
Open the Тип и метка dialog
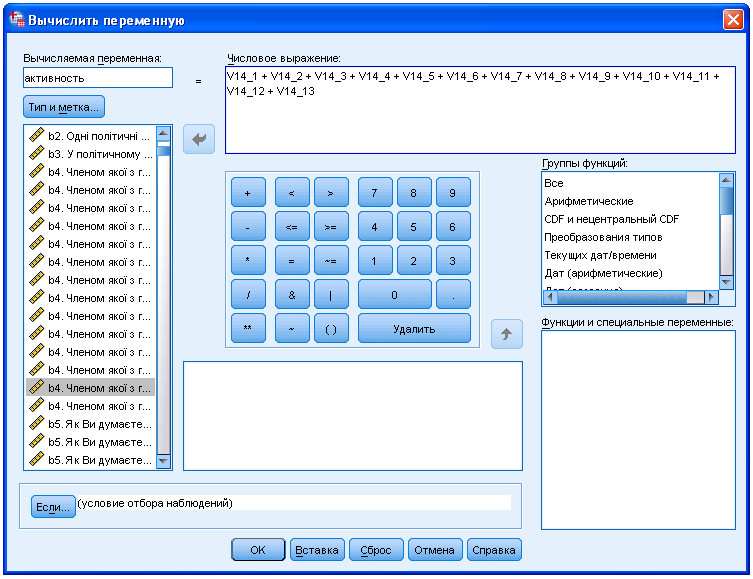tap(63, 106)
